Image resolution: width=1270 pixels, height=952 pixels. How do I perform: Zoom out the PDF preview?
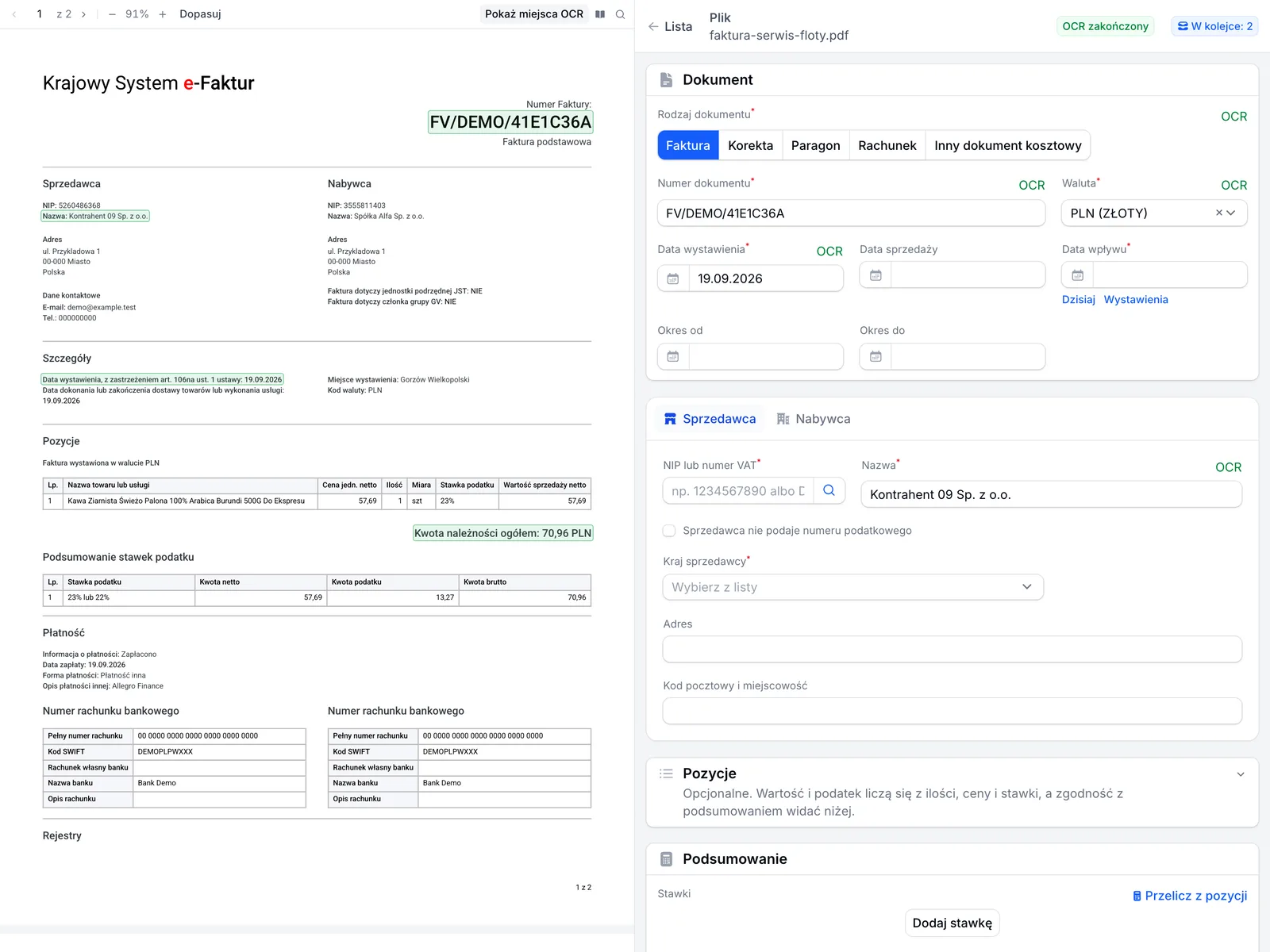click(x=112, y=14)
